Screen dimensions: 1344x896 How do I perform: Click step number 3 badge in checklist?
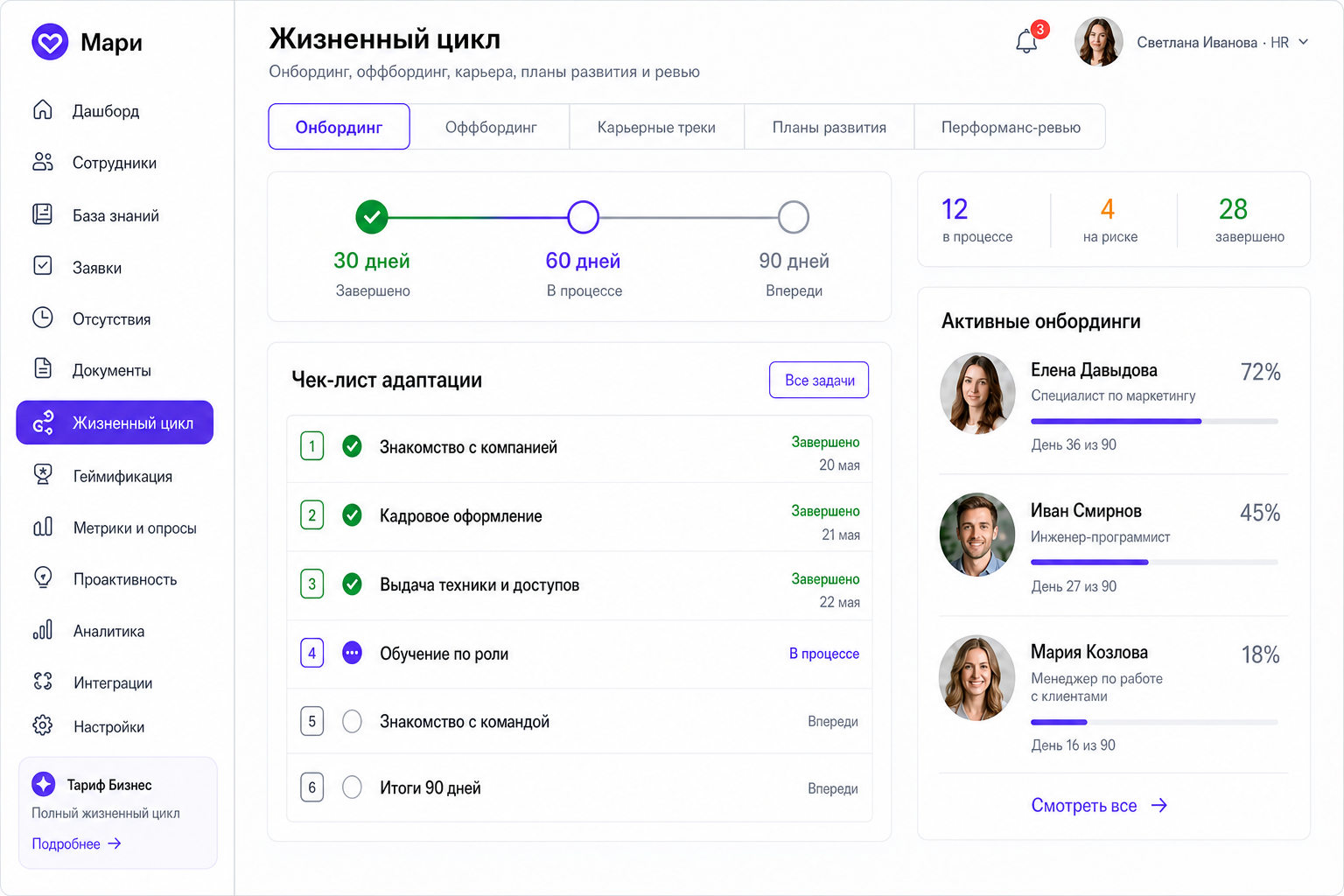(x=312, y=584)
